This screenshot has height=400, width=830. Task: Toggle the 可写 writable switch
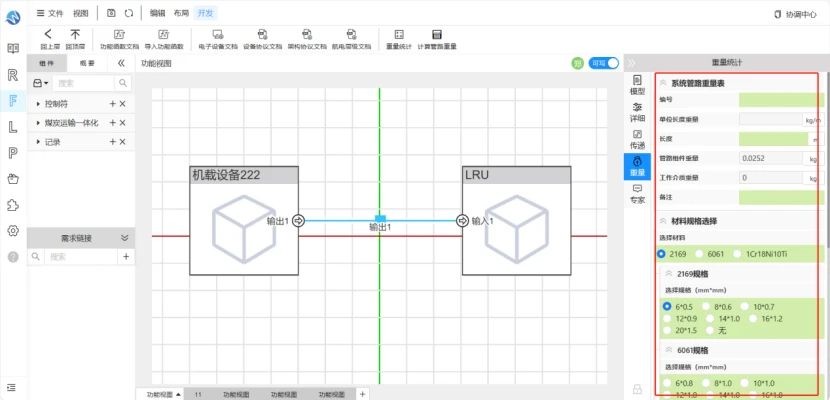pyautogui.click(x=603, y=63)
